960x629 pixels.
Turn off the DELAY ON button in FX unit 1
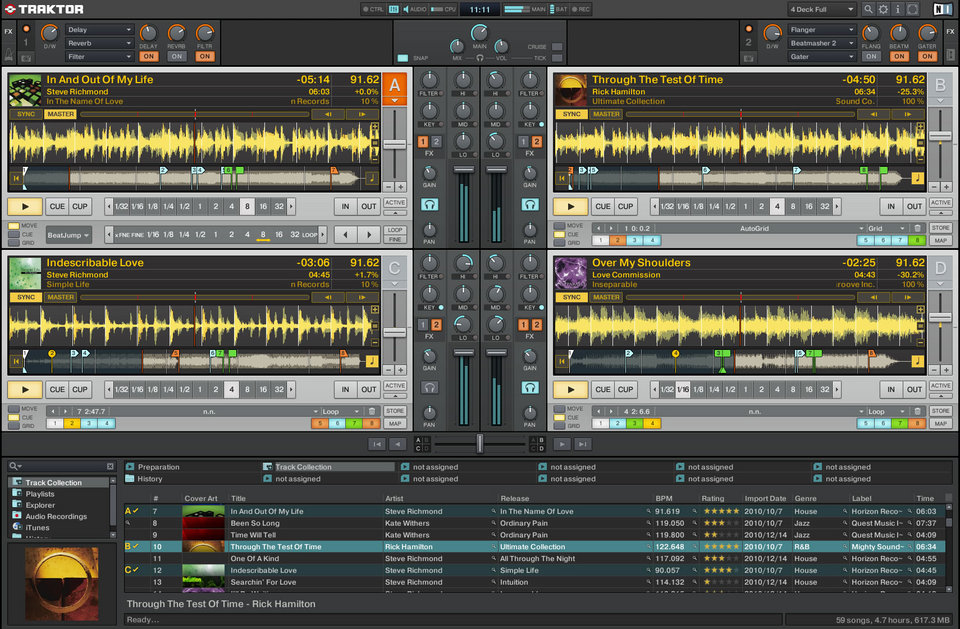click(148, 56)
